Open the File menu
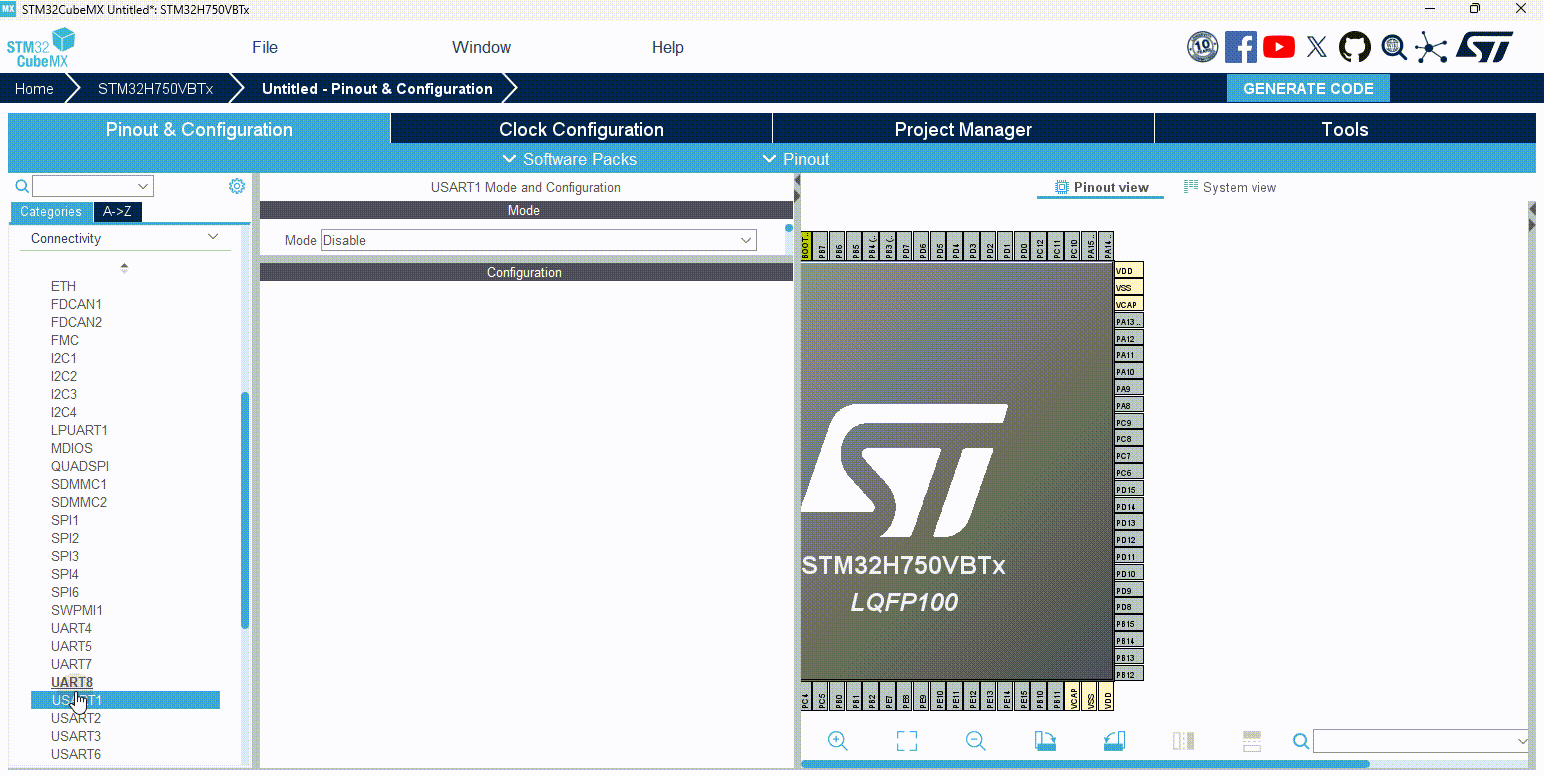The height and width of the screenshot is (776, 1544). pos(265,47)
